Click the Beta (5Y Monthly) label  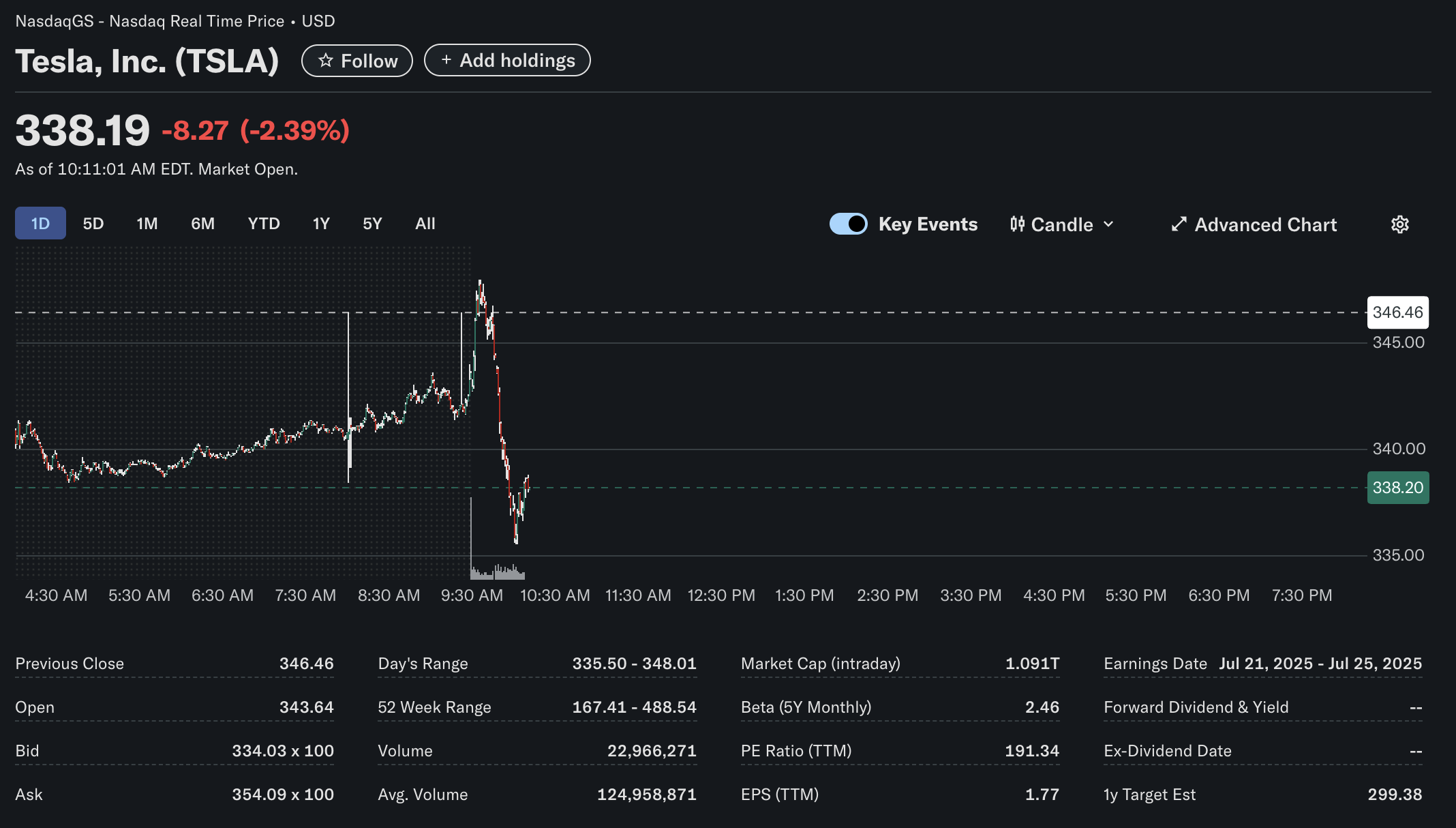pyautogui.click(x=806, y=707)
